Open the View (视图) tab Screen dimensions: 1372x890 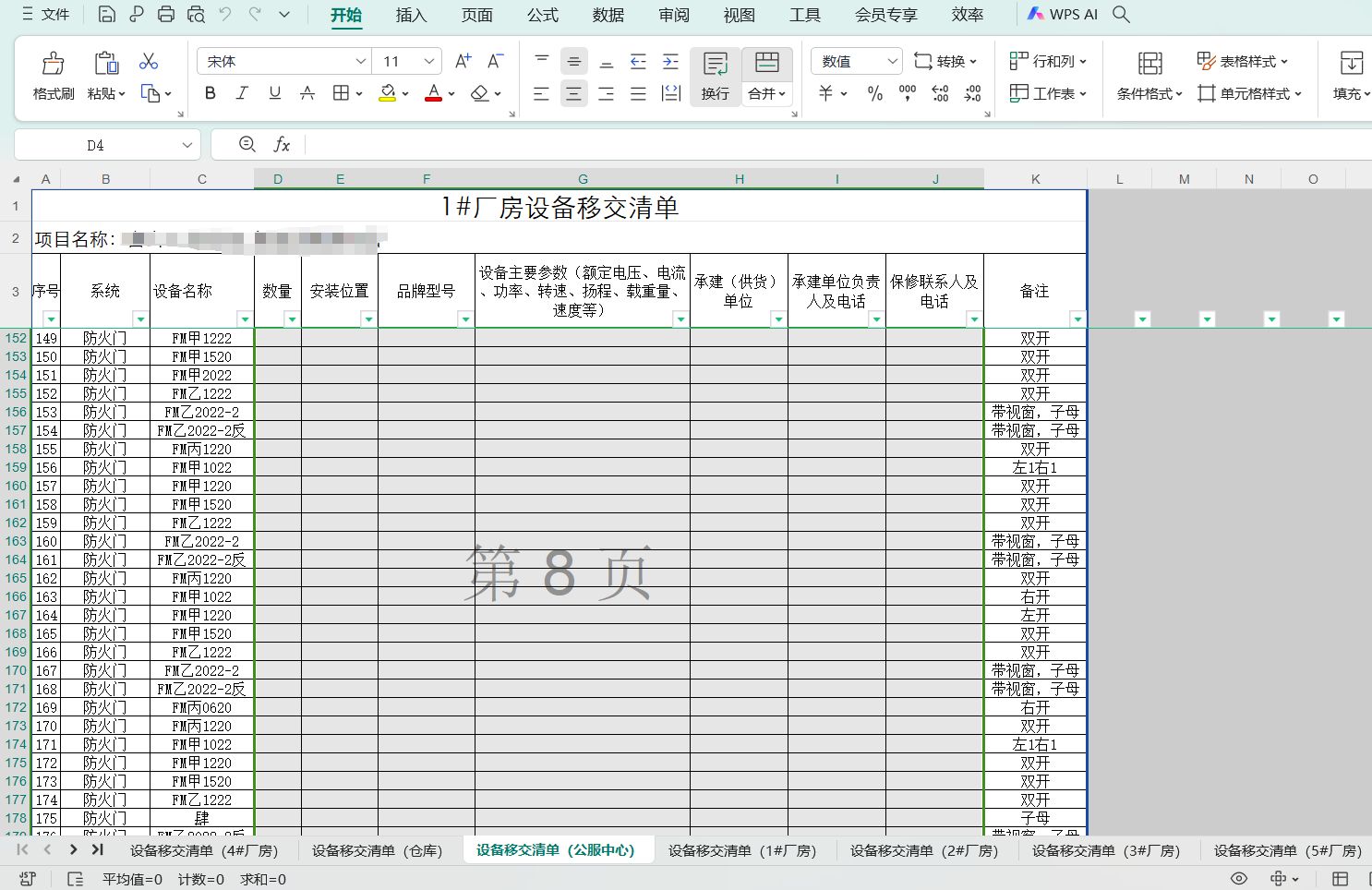740,15
